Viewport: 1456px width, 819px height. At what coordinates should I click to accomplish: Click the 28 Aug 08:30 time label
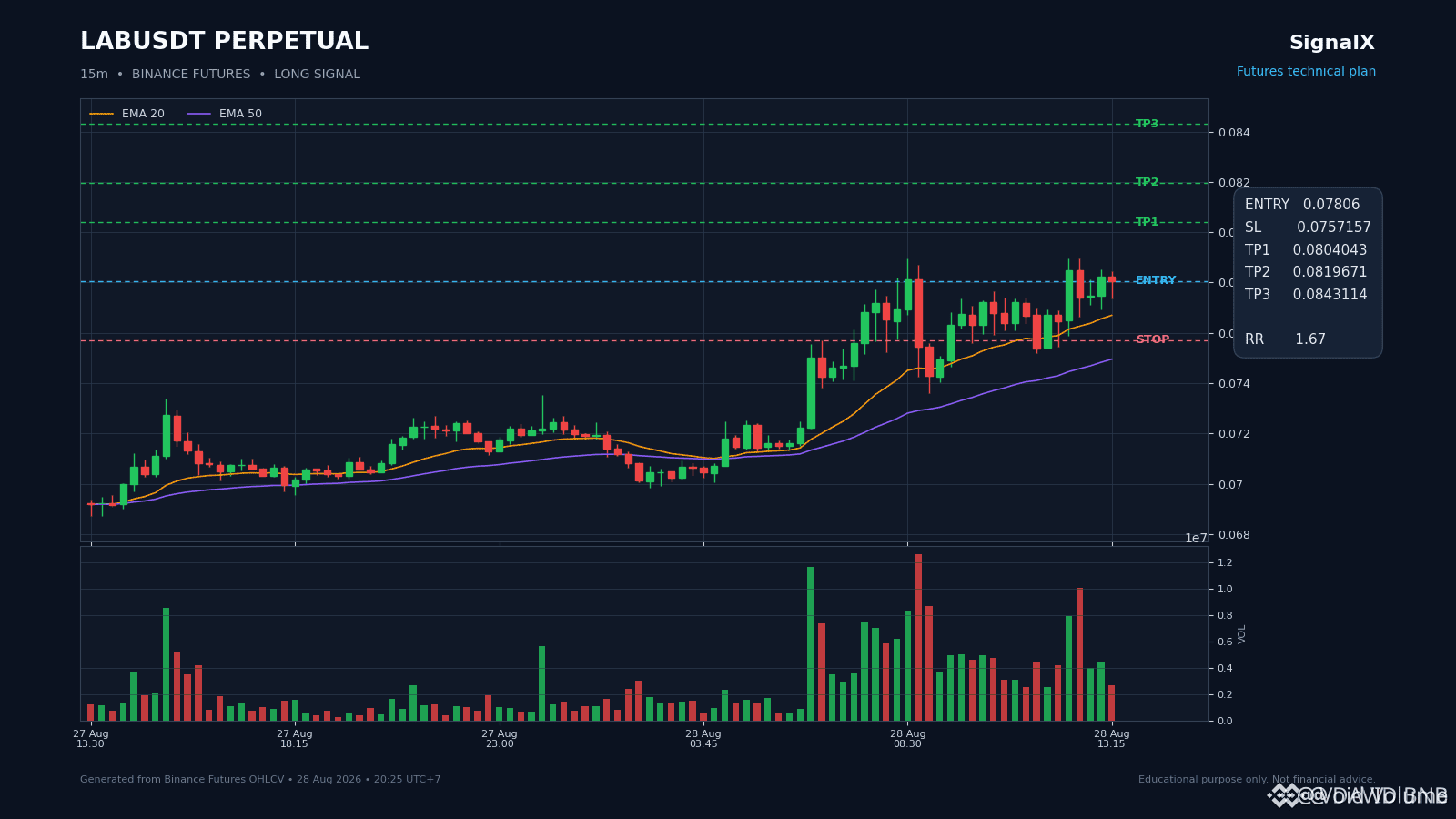click(x=907, y=739)
